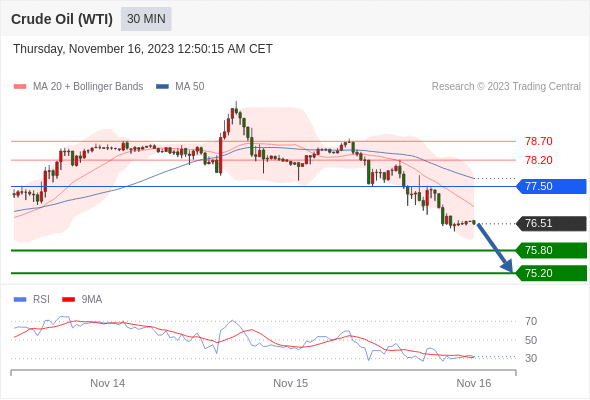Click the Crude Oil (WTI) title

pyautogui.click(x=62, y=19)
